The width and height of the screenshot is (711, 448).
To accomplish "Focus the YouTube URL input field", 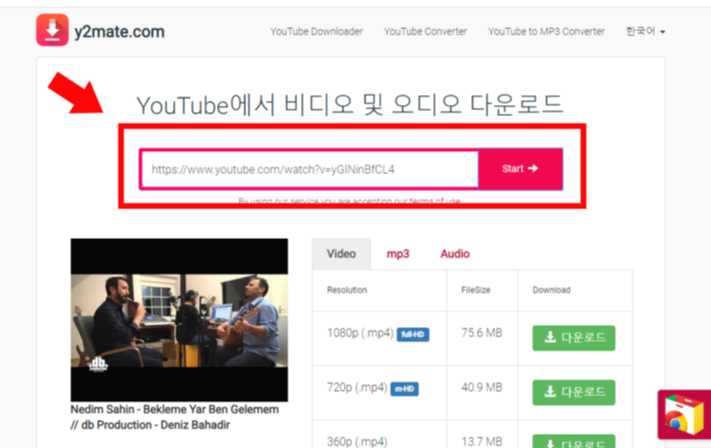I will click(x=309, y=169).
